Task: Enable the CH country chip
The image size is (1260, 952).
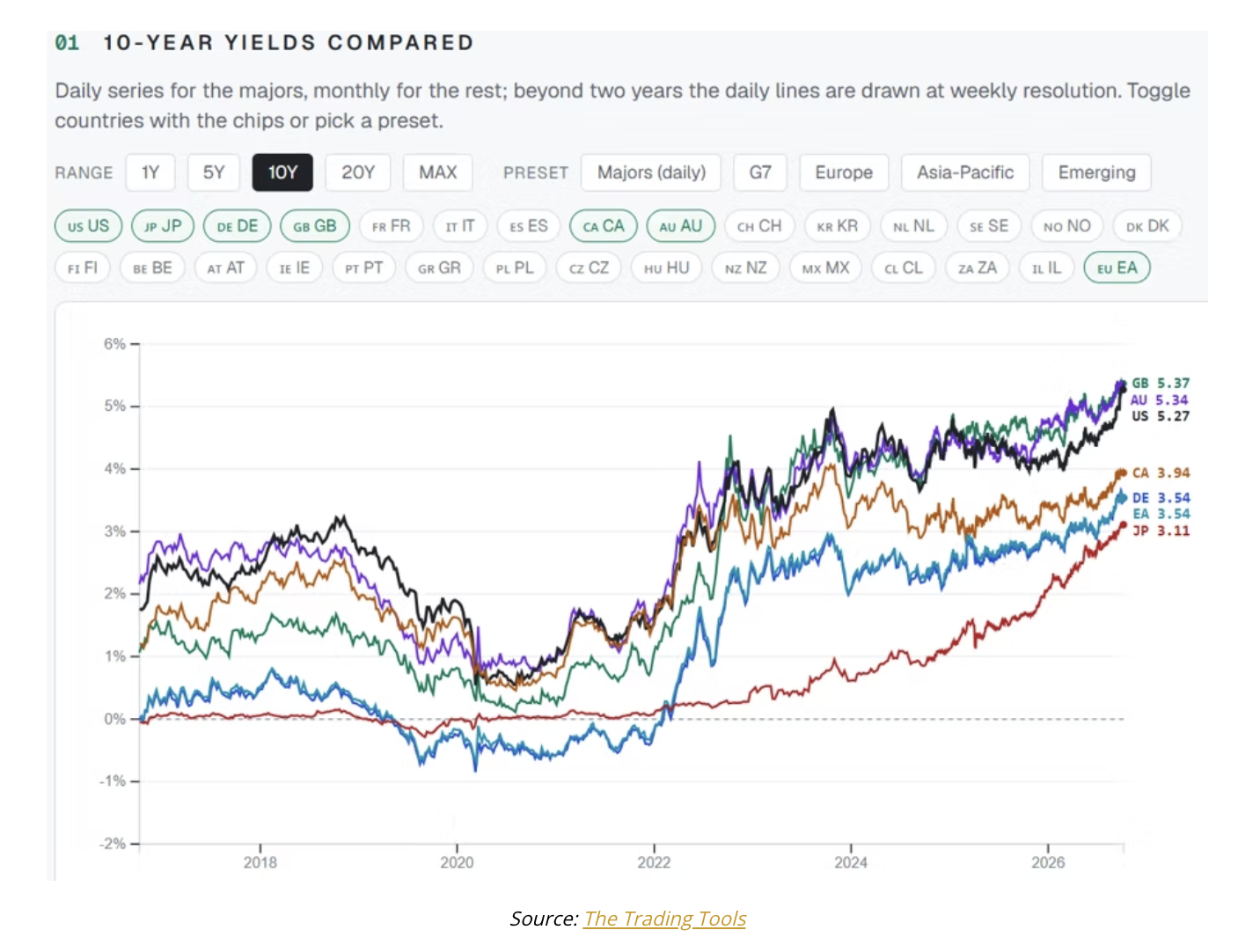Action: pyautogui.click(x=759, y=226)
